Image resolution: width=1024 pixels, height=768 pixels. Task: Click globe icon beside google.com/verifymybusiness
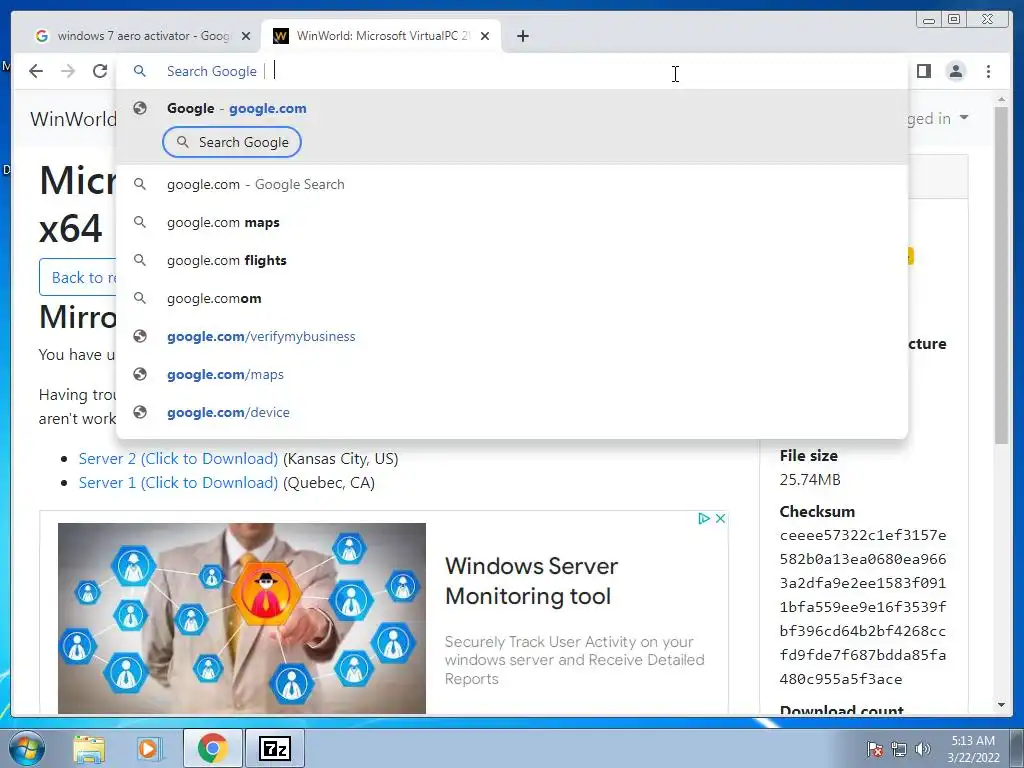(x=140, y=336)
